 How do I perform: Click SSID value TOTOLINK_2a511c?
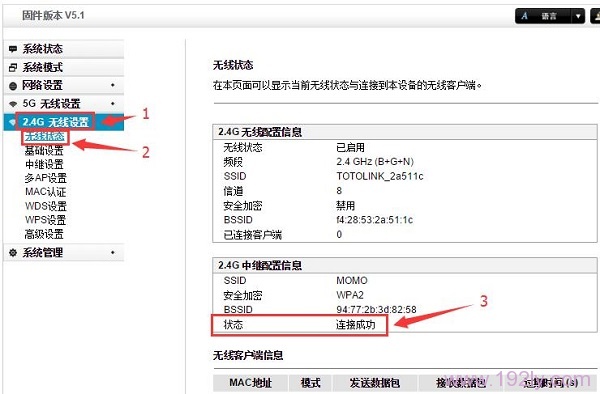tap(380, 176)
